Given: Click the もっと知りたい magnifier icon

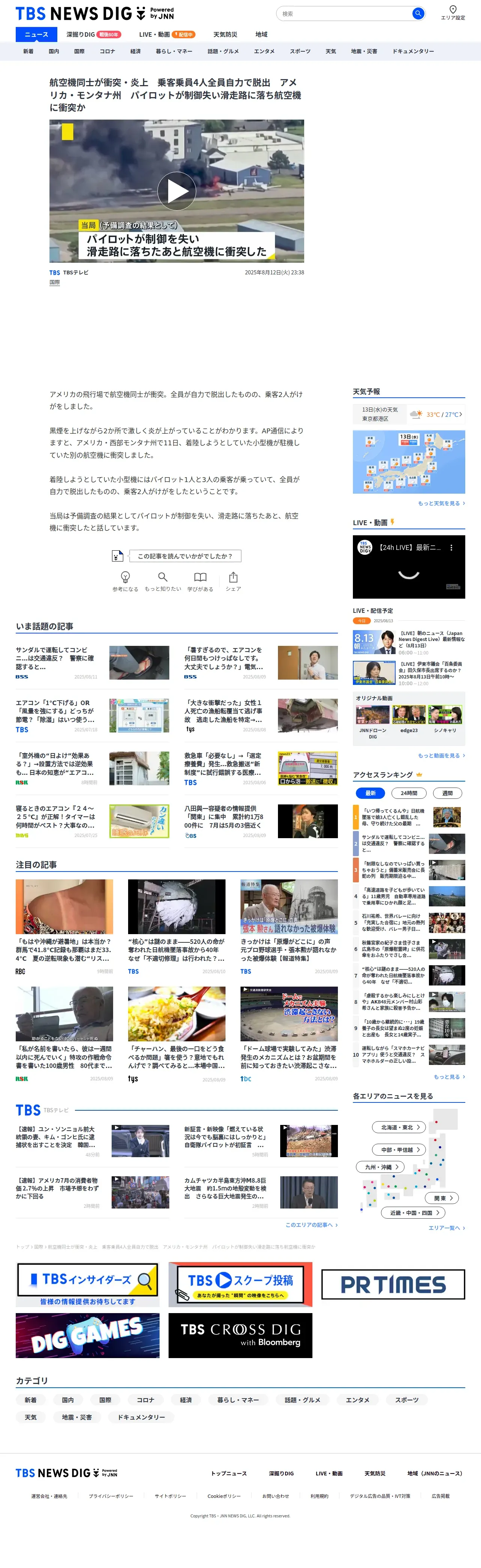Looking at the screenshot, I should click(162, 577).
